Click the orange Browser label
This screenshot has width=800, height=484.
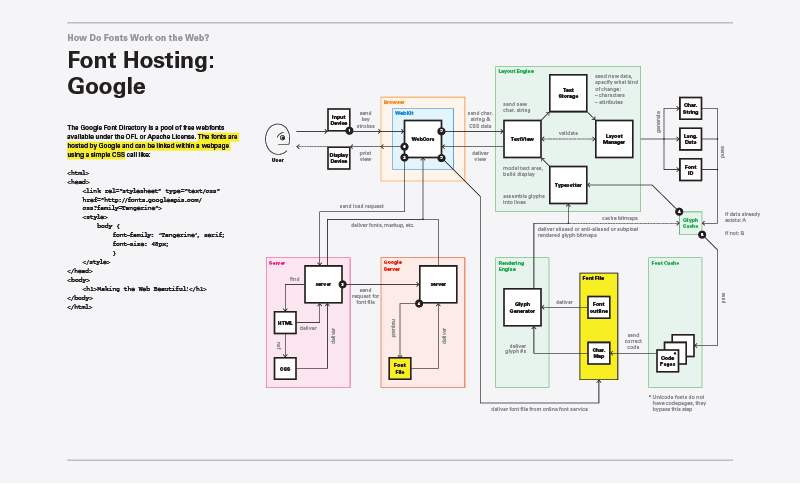pos(394,102)
